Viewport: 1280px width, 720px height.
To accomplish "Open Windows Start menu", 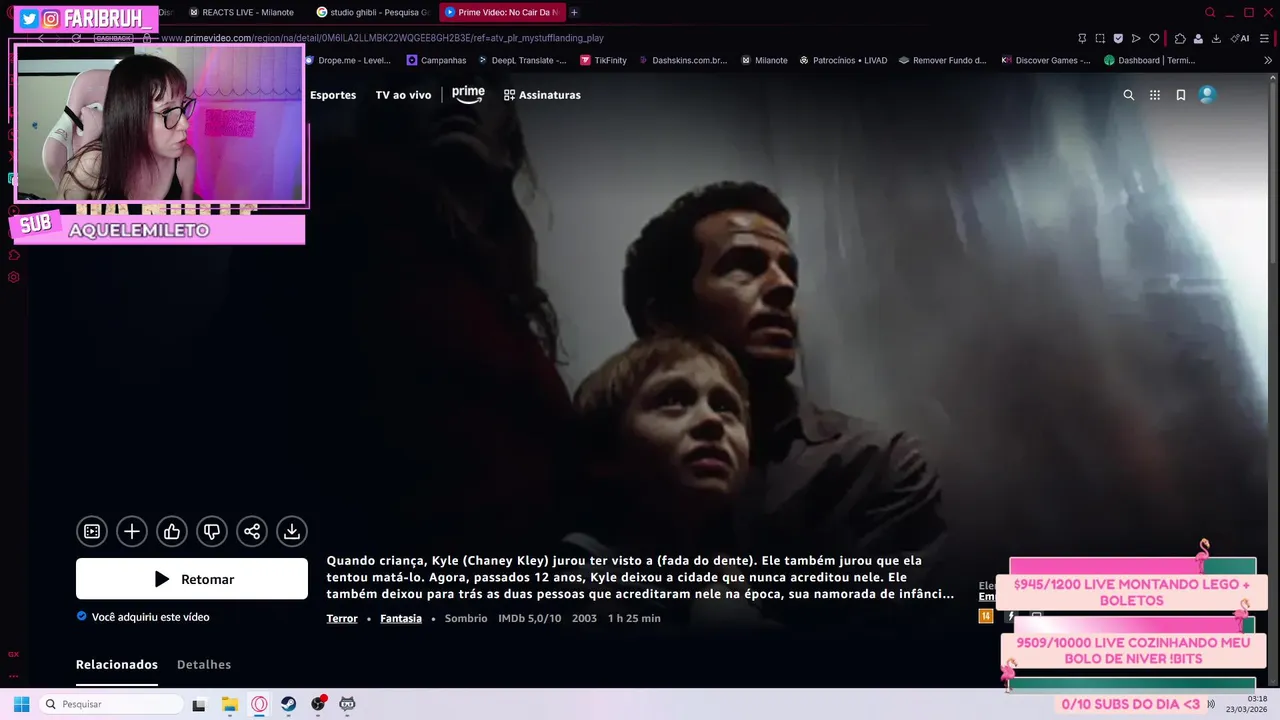I will (x=21, y=704).
